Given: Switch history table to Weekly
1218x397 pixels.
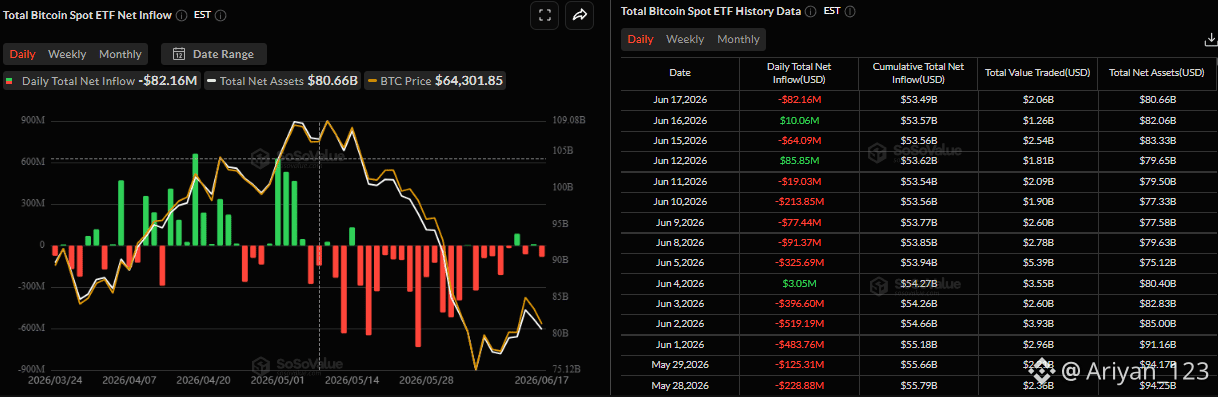Looking at the screenshot, I should pyautogui.click(x=685, y=39).
